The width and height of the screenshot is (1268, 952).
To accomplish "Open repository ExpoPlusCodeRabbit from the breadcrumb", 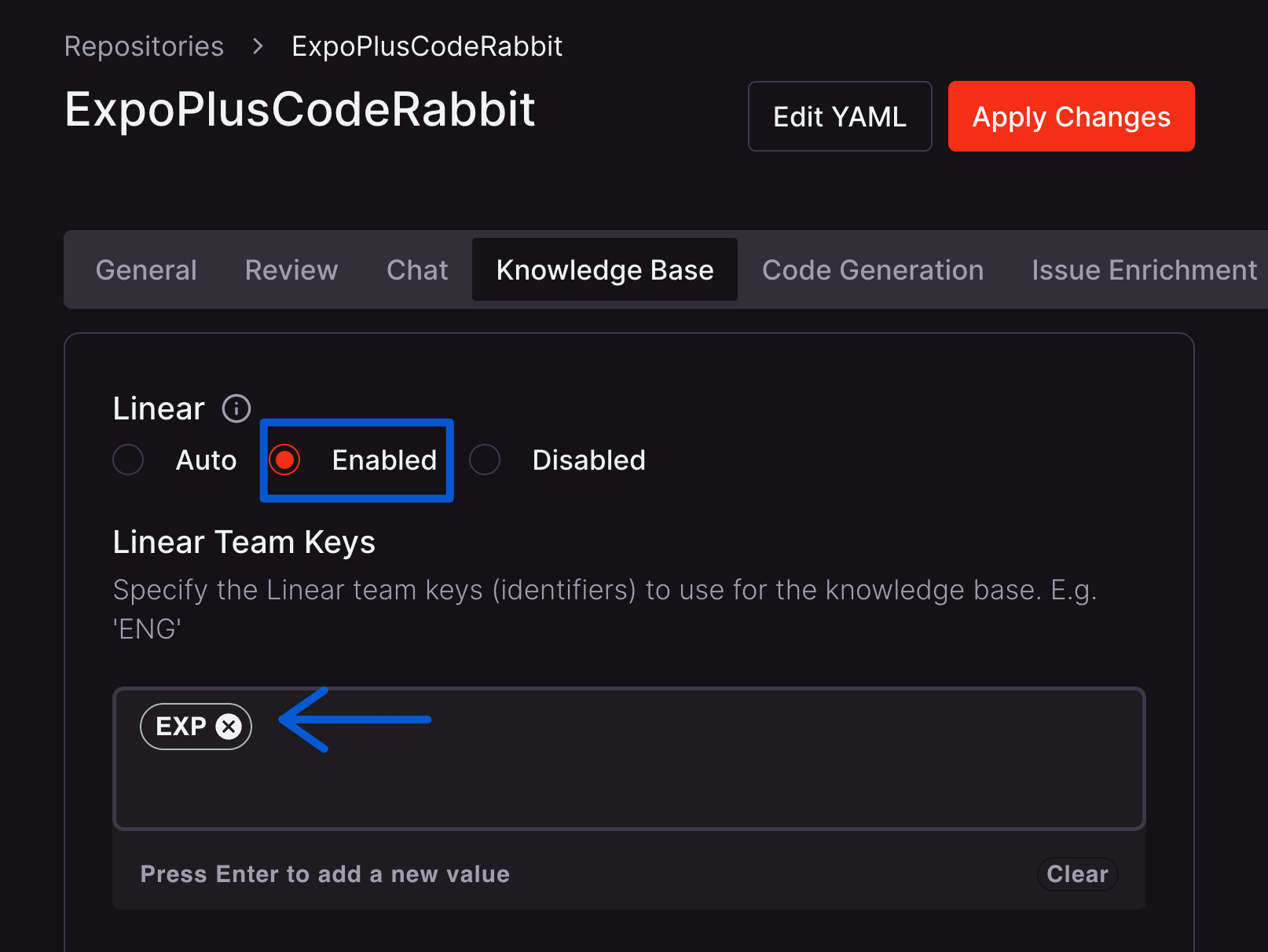I will (427, 46).
